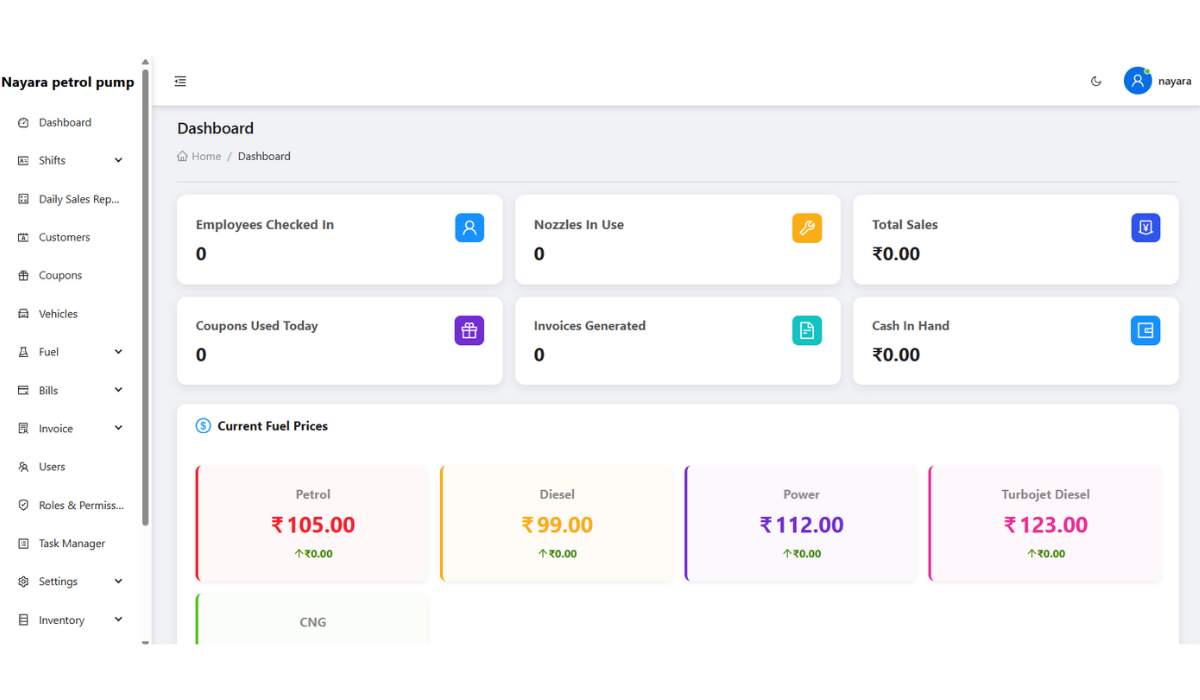This screenshot has height=700, width=1200.
Task: Click the Customers sidebar icon
Action: (x=24, y=238)
